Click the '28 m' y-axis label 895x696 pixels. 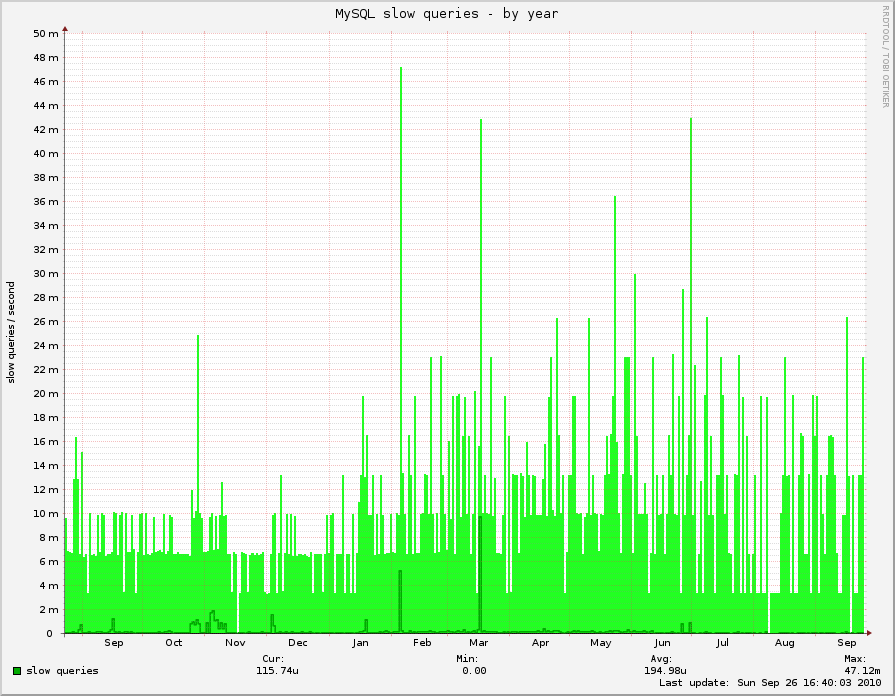tap(46, 297)
